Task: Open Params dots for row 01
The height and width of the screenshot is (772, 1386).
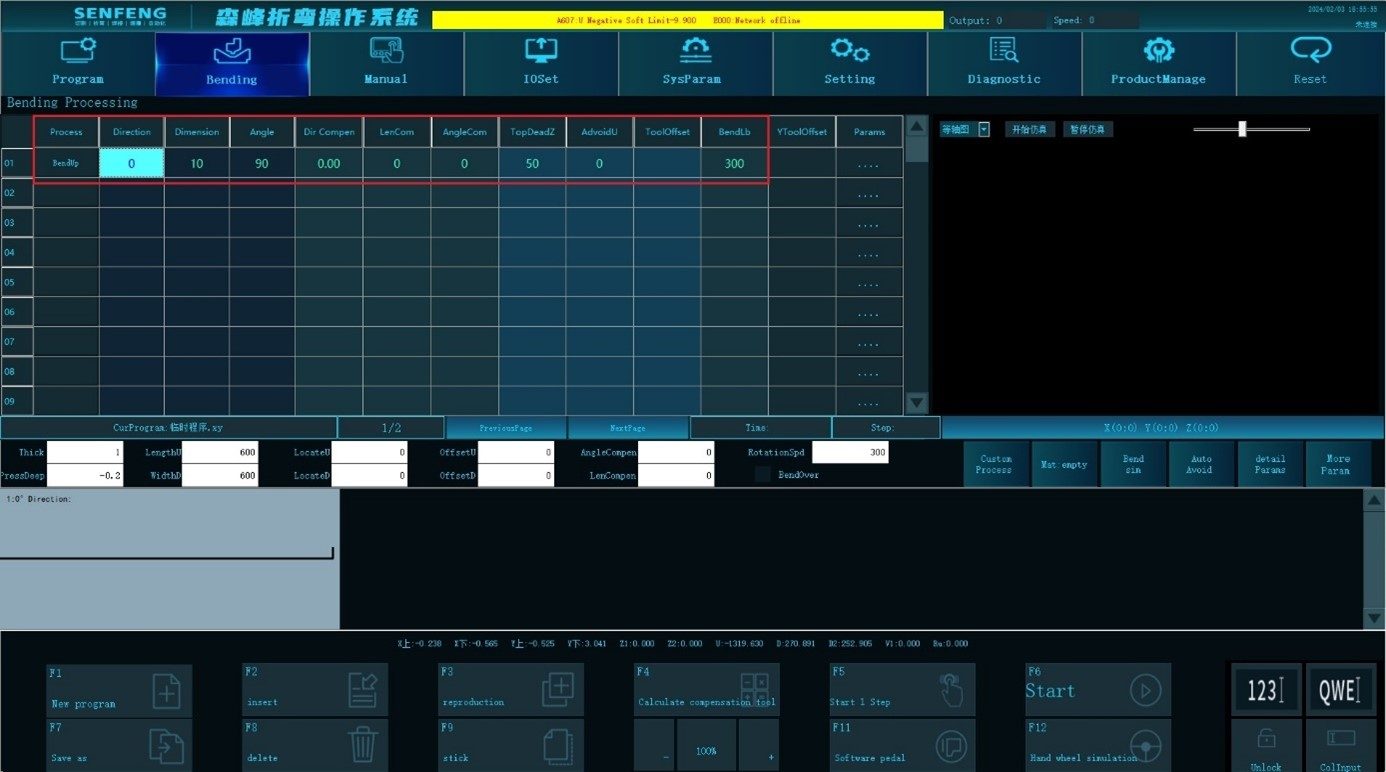Action: pyautogui.click(x=869, y=164)
